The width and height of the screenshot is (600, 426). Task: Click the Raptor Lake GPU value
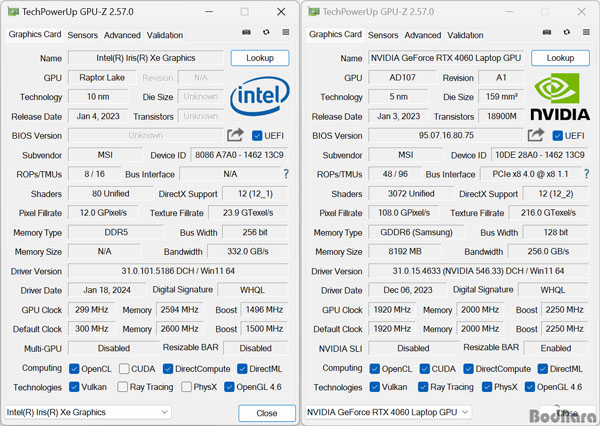[102, 77]
